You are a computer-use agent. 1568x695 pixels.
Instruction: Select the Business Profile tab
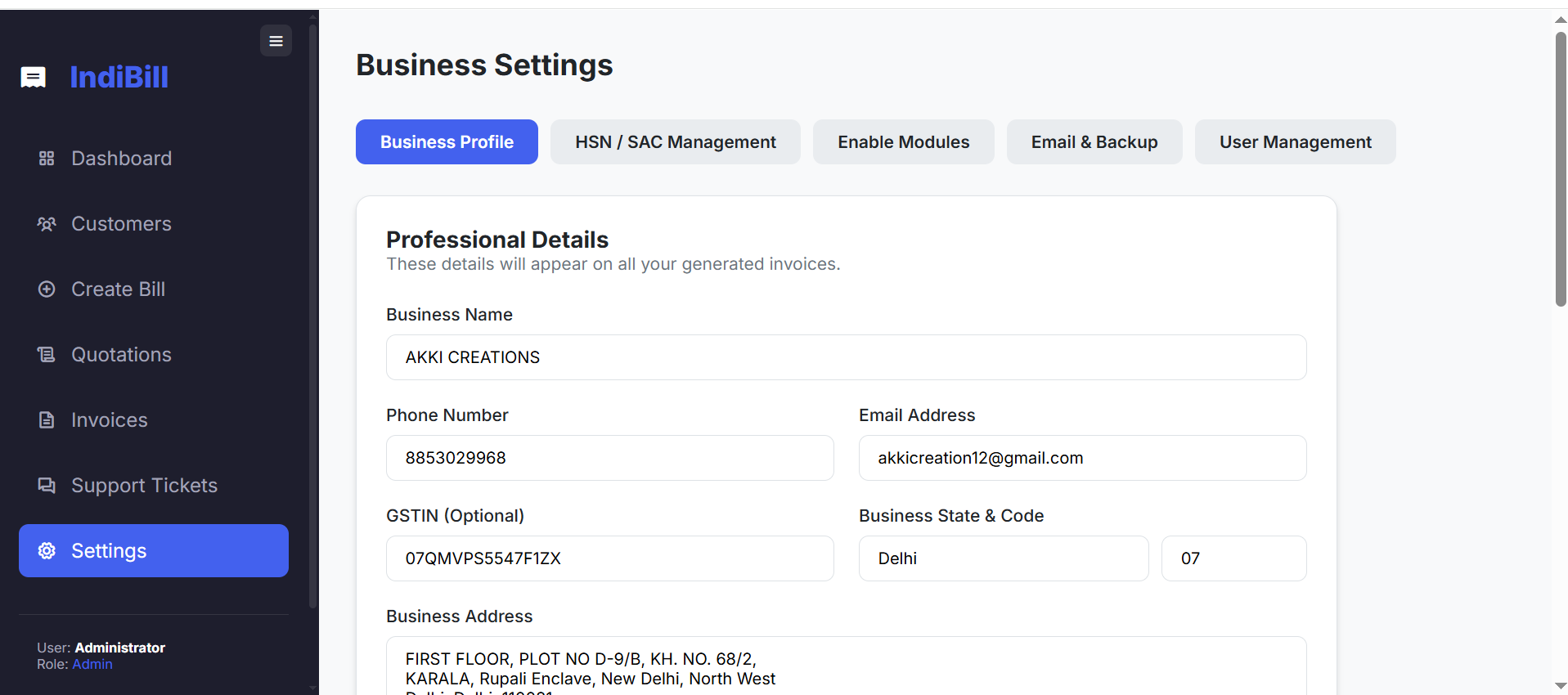click(x=446, y=141)
